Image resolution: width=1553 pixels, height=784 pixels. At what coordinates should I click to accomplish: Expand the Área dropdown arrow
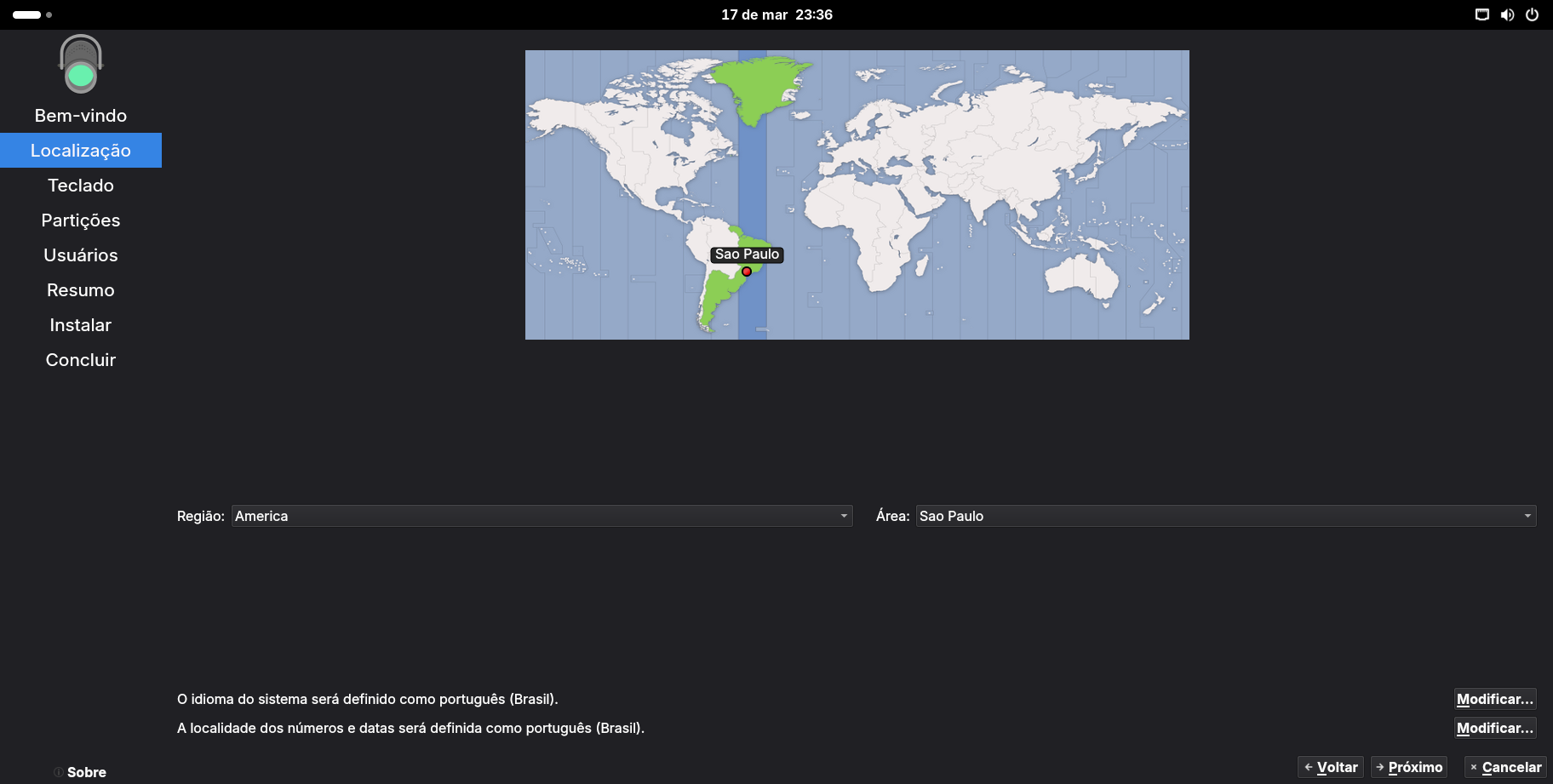[x=1527, y=516]
